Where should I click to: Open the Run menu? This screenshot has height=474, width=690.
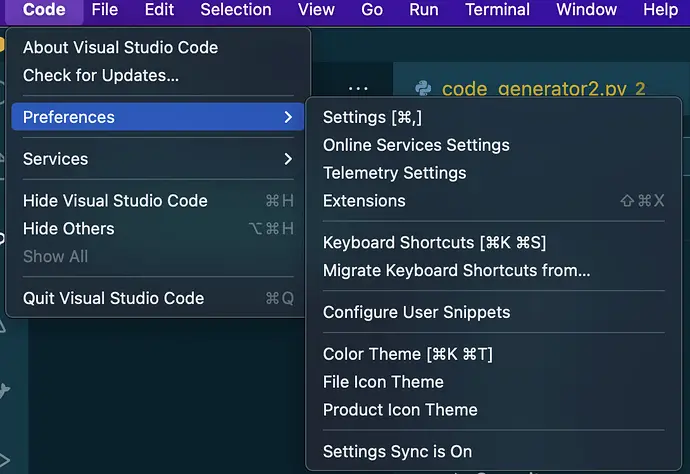pyautogui.click(x=424, y=10)
